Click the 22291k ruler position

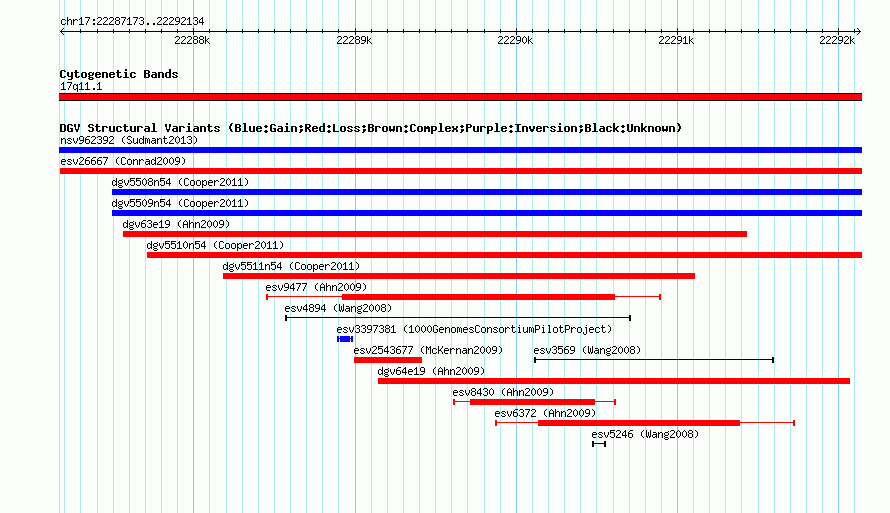[x=676, y=40]
